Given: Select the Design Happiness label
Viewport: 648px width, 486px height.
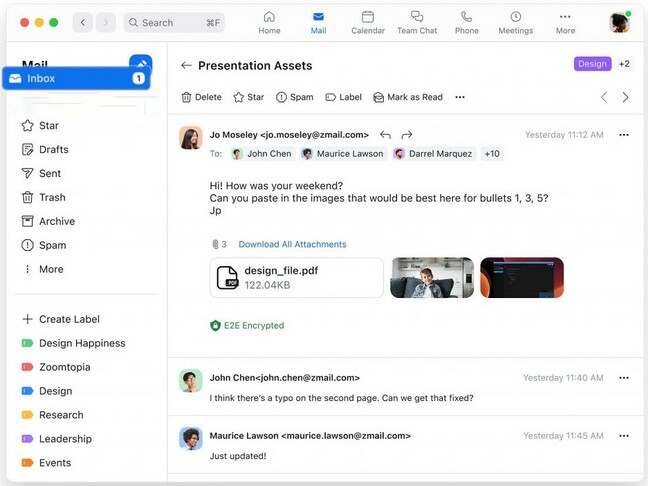Looking at the screenshot, I should pos(73,343).
